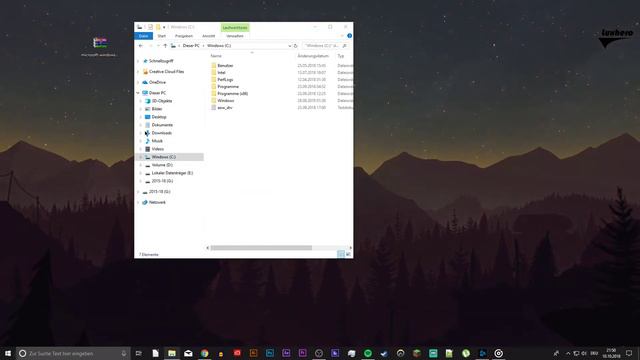
Task: Click the horizontal scrollbar thumb in the file list
Action: (261, 248)
